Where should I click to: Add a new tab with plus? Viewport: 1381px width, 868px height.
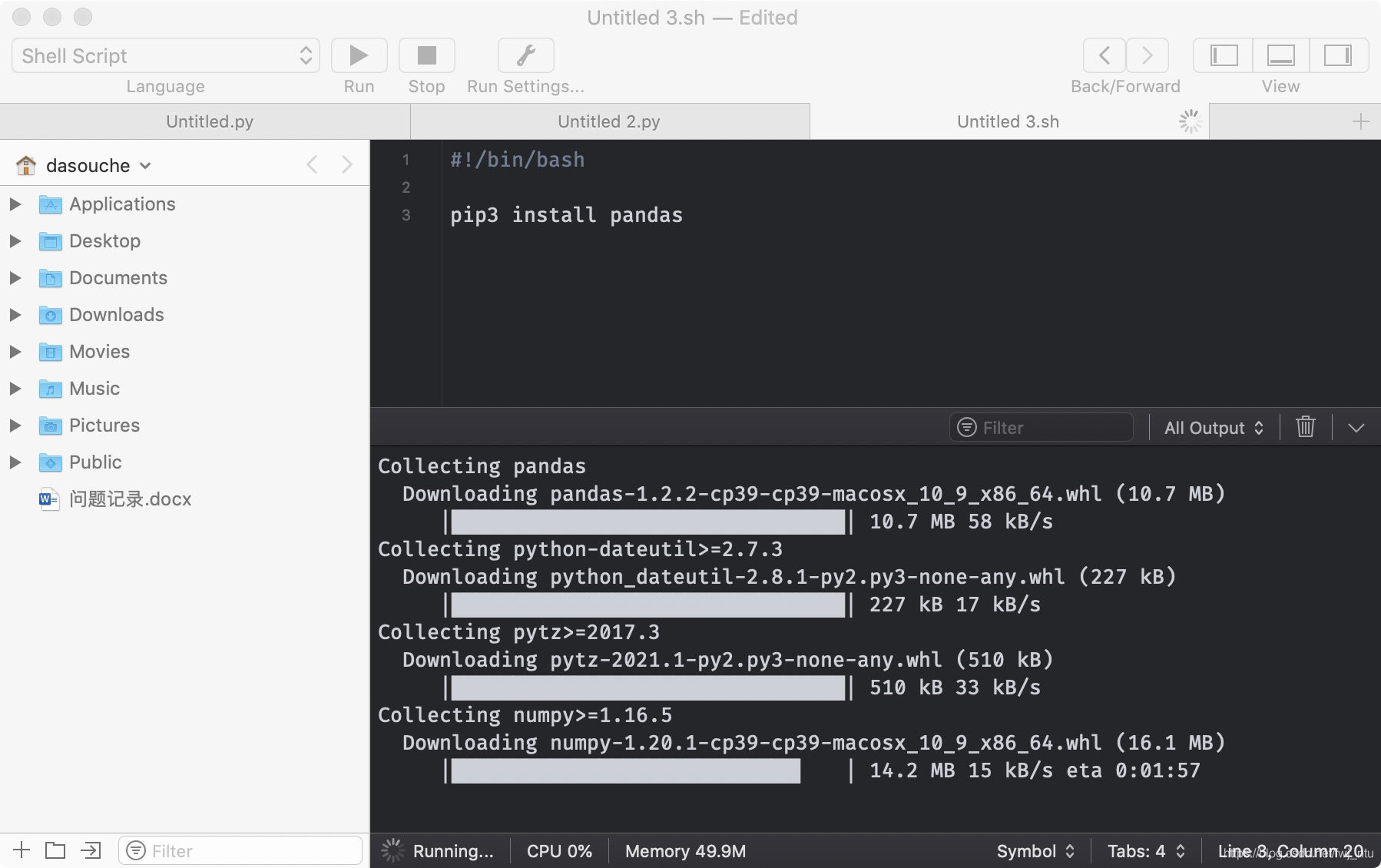pyautogui.click(x=1360, y=121)
